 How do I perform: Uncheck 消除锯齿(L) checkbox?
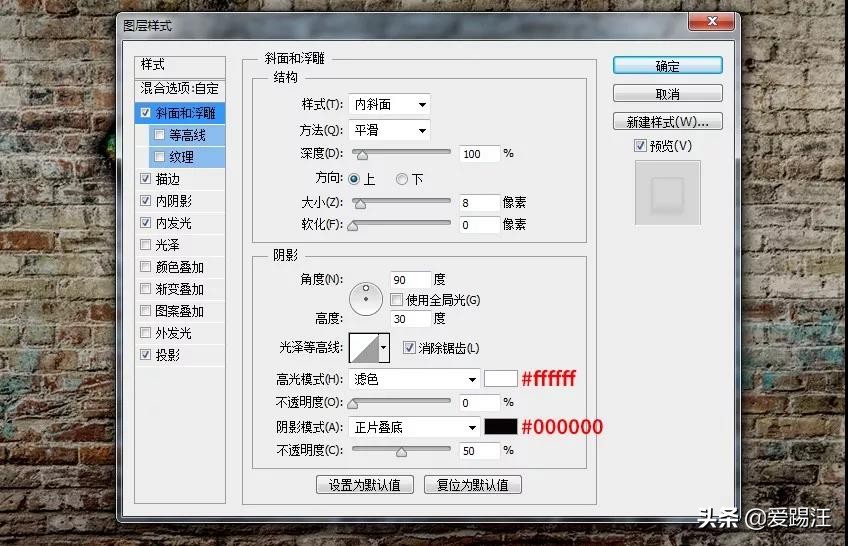[409, 348]
